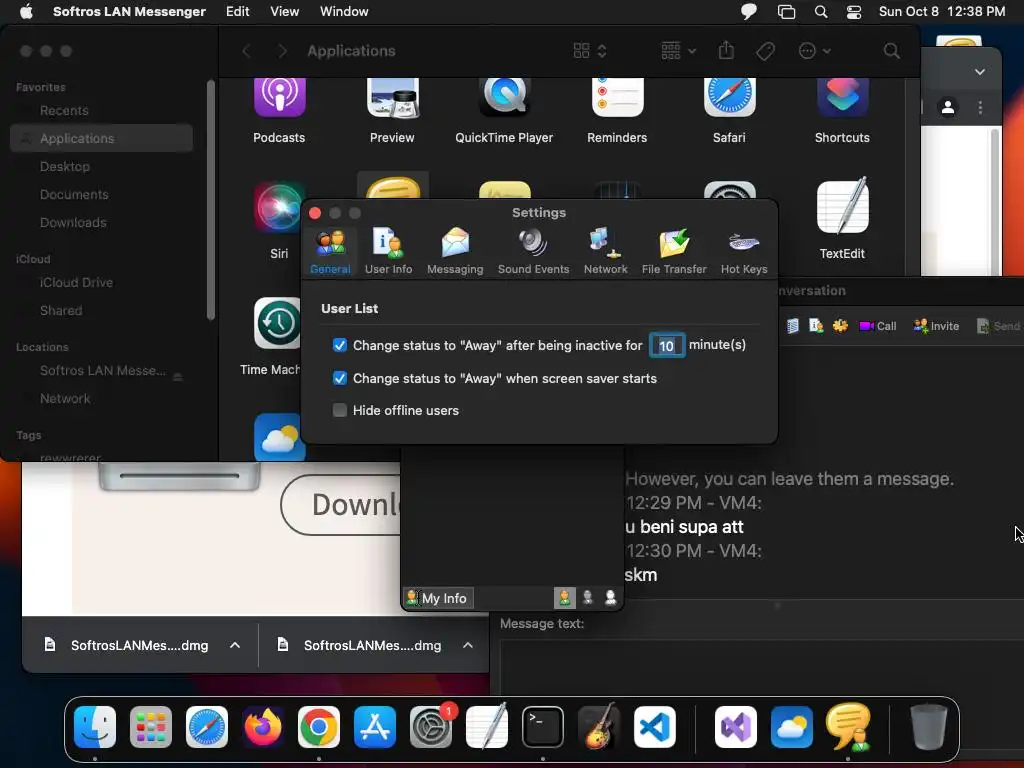This screenshot has width=1024, height=768.
Task: Open the General settings tab
Action: pyautogui.click(x=330, y=251)
